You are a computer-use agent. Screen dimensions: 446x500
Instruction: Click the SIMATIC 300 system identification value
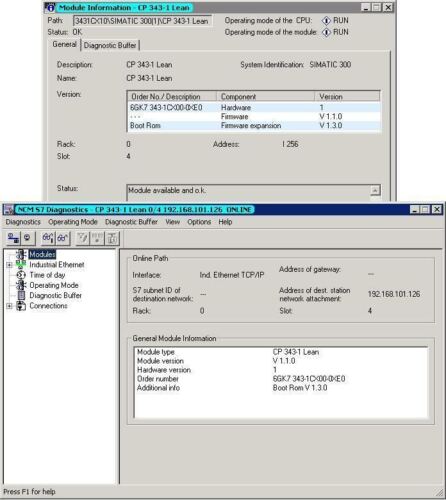coord(330,65)
